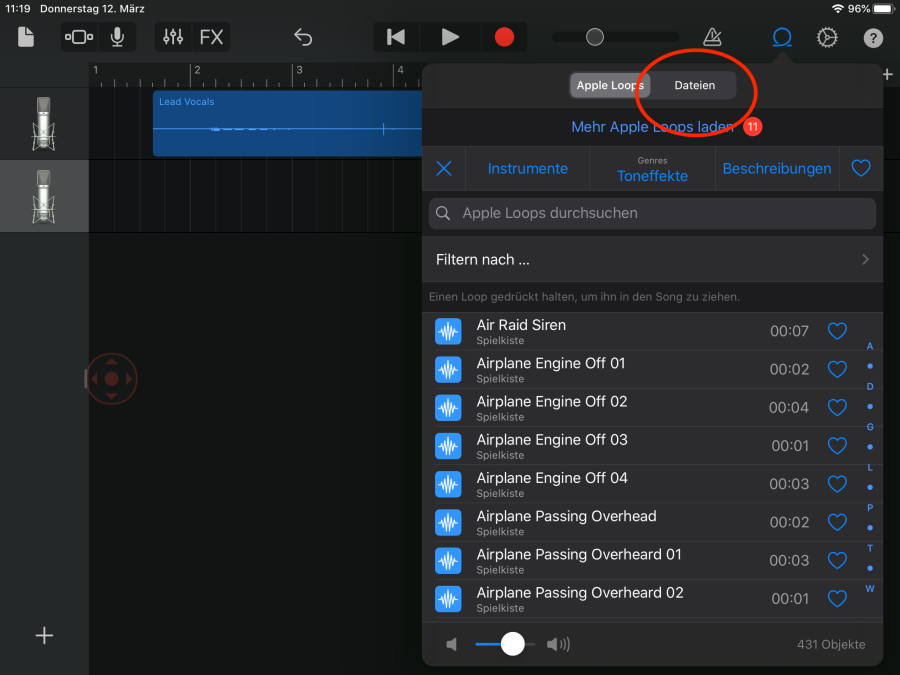Tap the undo arrow icon
The width and height of the screenshot is (900, 675).
point(303,37)
